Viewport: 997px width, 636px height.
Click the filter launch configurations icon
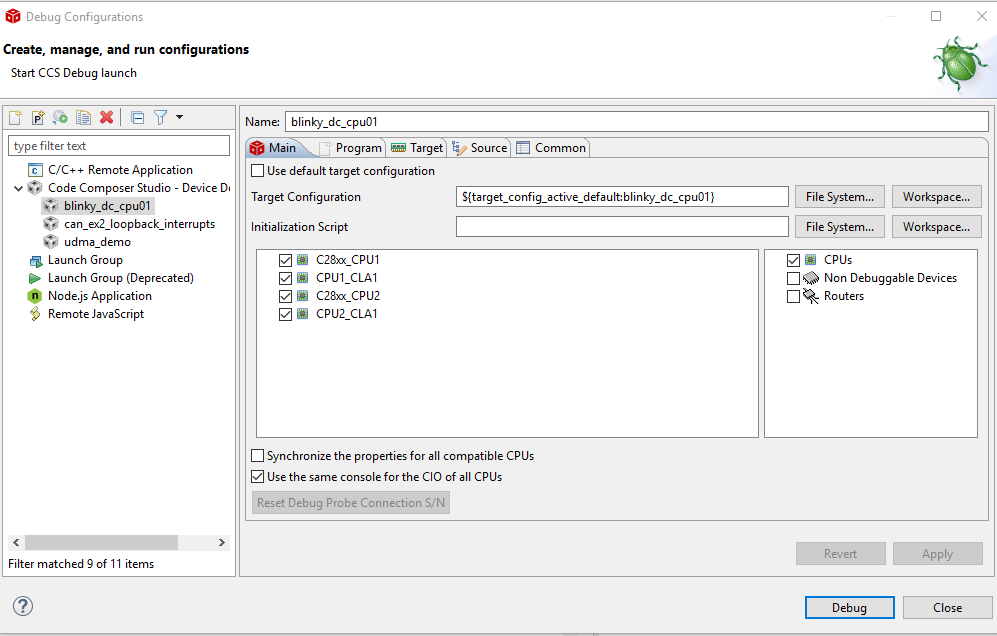160,118
